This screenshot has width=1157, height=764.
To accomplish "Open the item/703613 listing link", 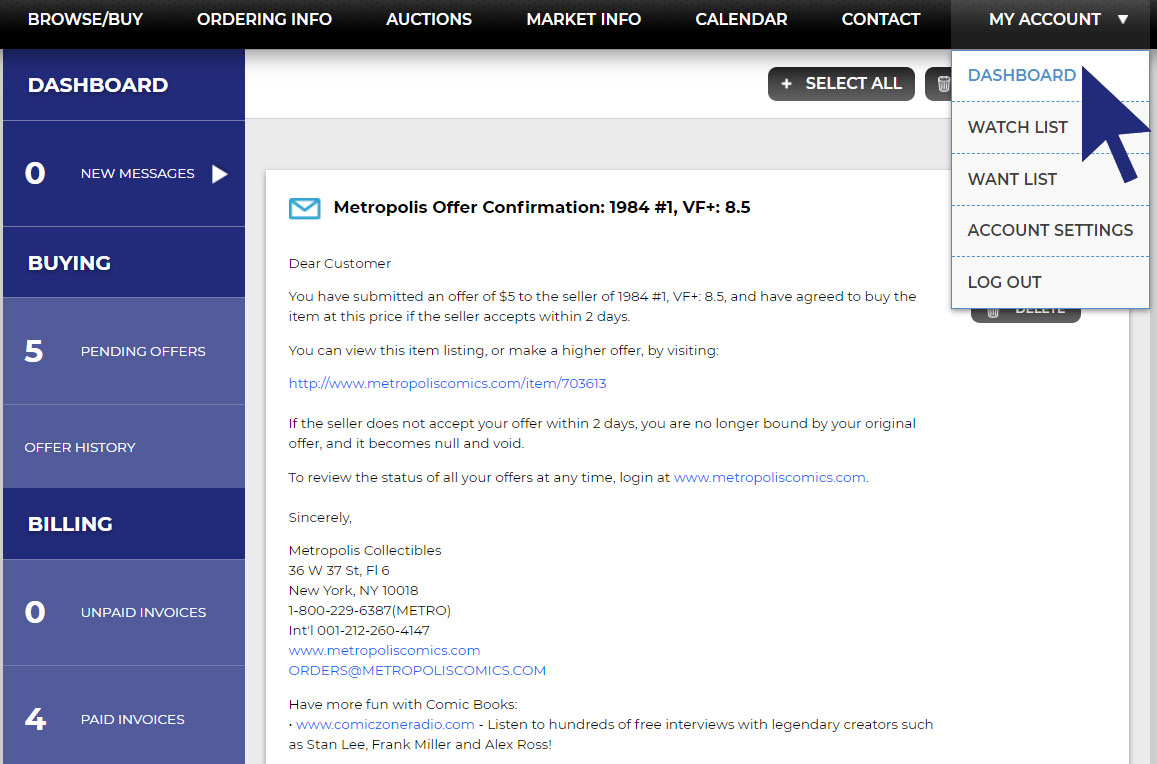I will 447,383.
